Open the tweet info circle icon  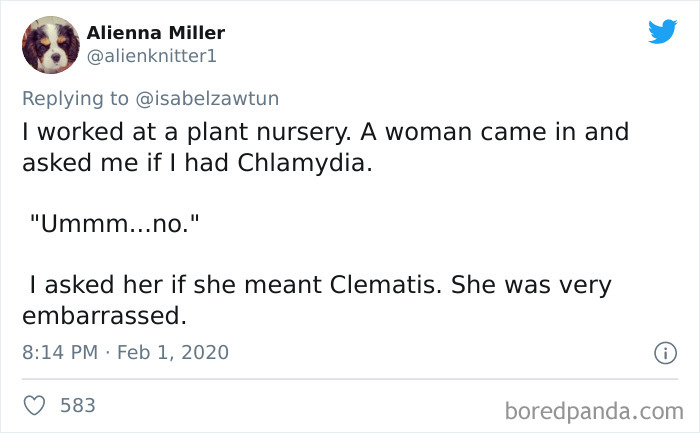(x=661, y=352)
